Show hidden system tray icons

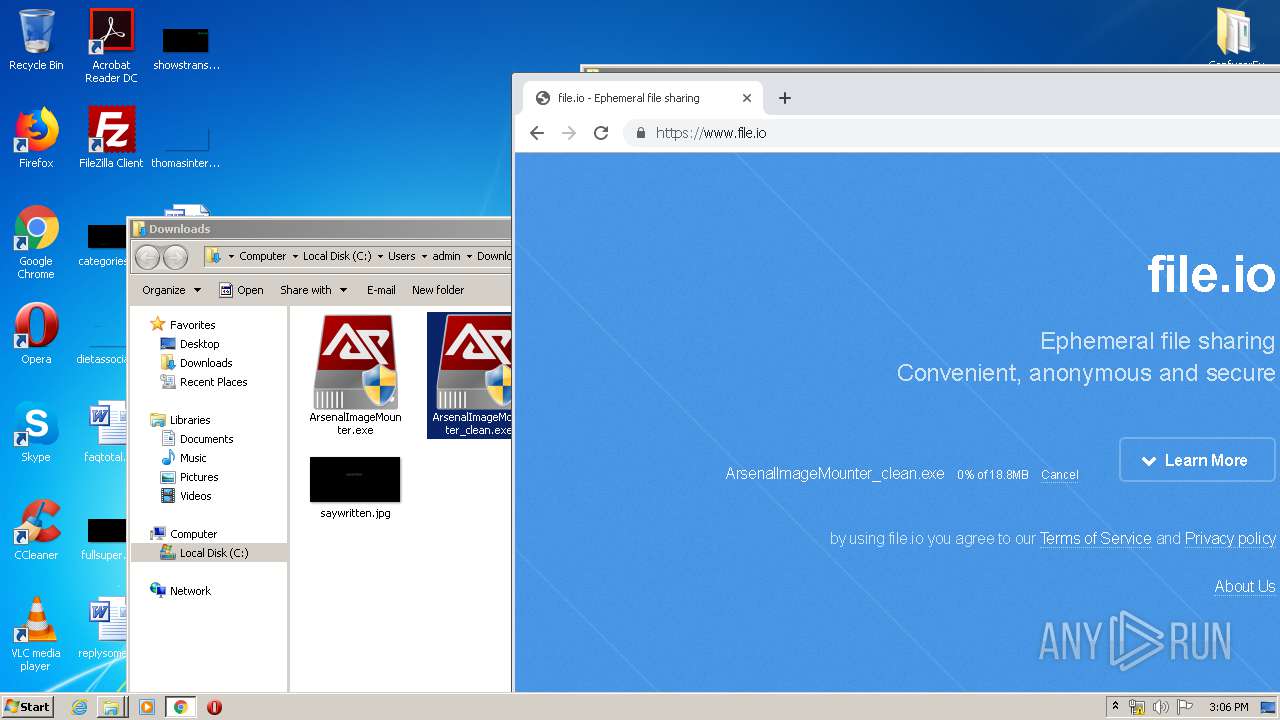(1115, 707)
